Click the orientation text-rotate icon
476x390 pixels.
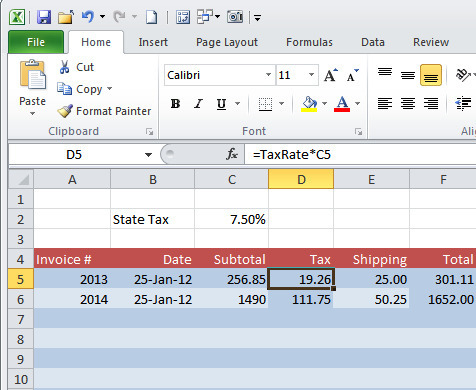pyautogui.click(x=463, y=75)
